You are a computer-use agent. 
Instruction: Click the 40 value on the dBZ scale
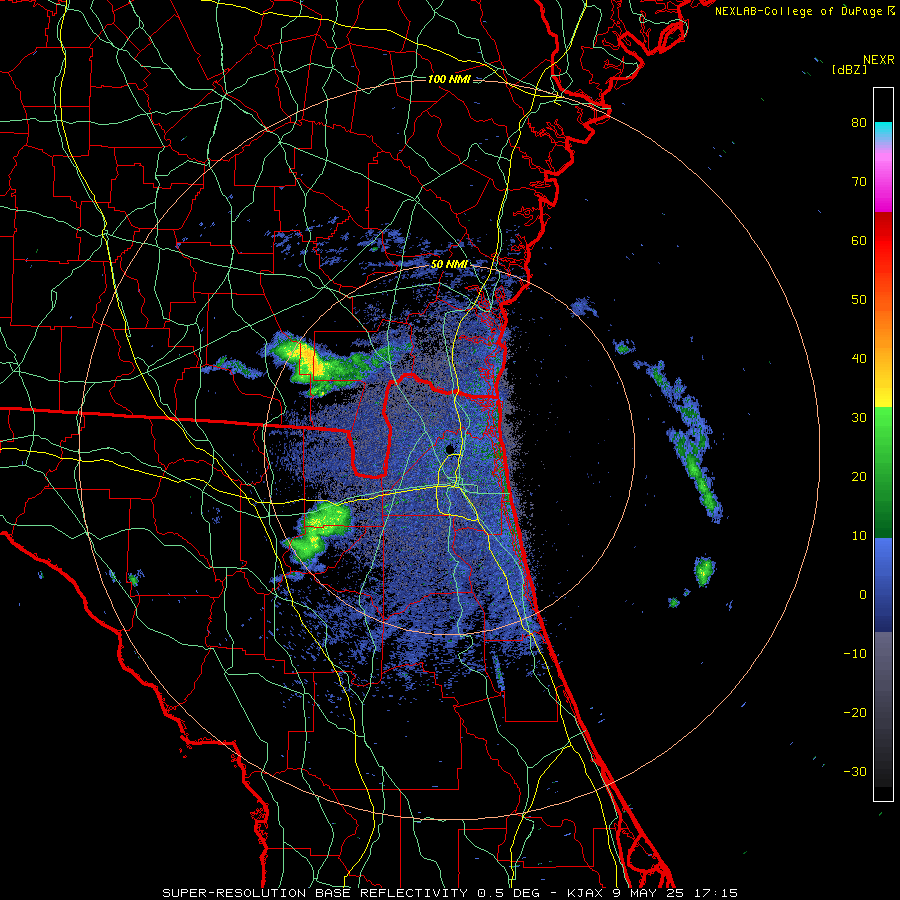(859, 359)
